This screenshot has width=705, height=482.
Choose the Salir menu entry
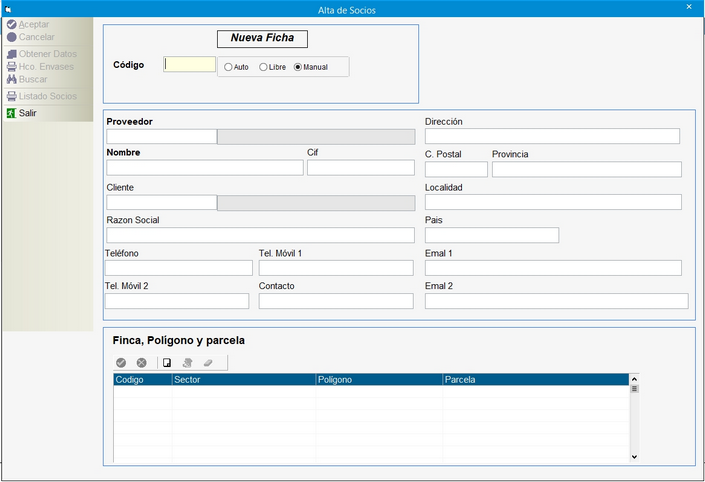[x=27, y=113]
